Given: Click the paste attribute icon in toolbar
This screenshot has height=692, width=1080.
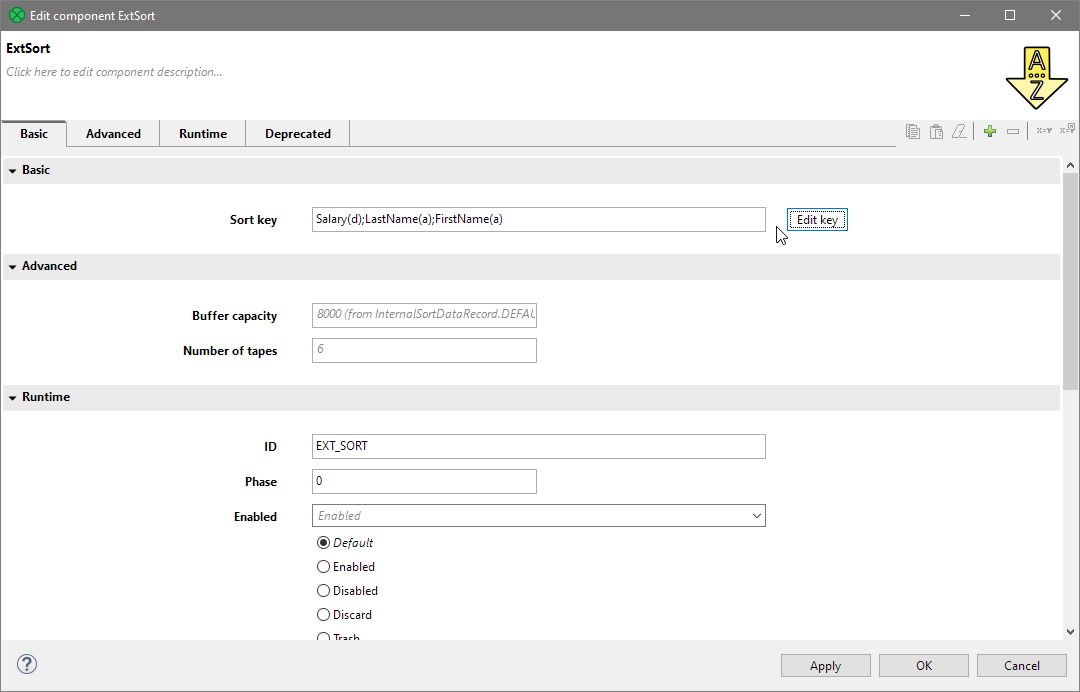Looking at the screenshot, I should [x=936, y=131].
